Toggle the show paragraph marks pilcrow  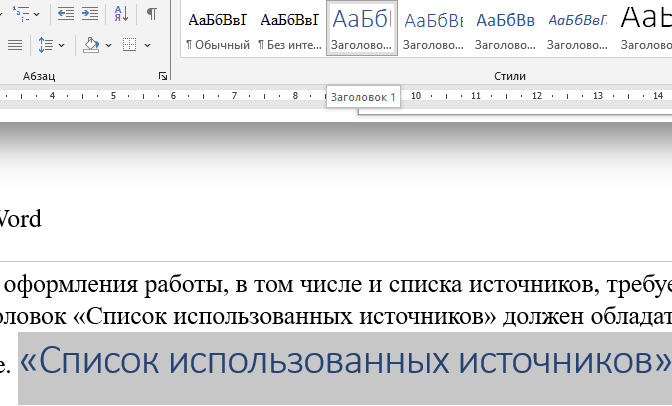[x=151, y=13]
